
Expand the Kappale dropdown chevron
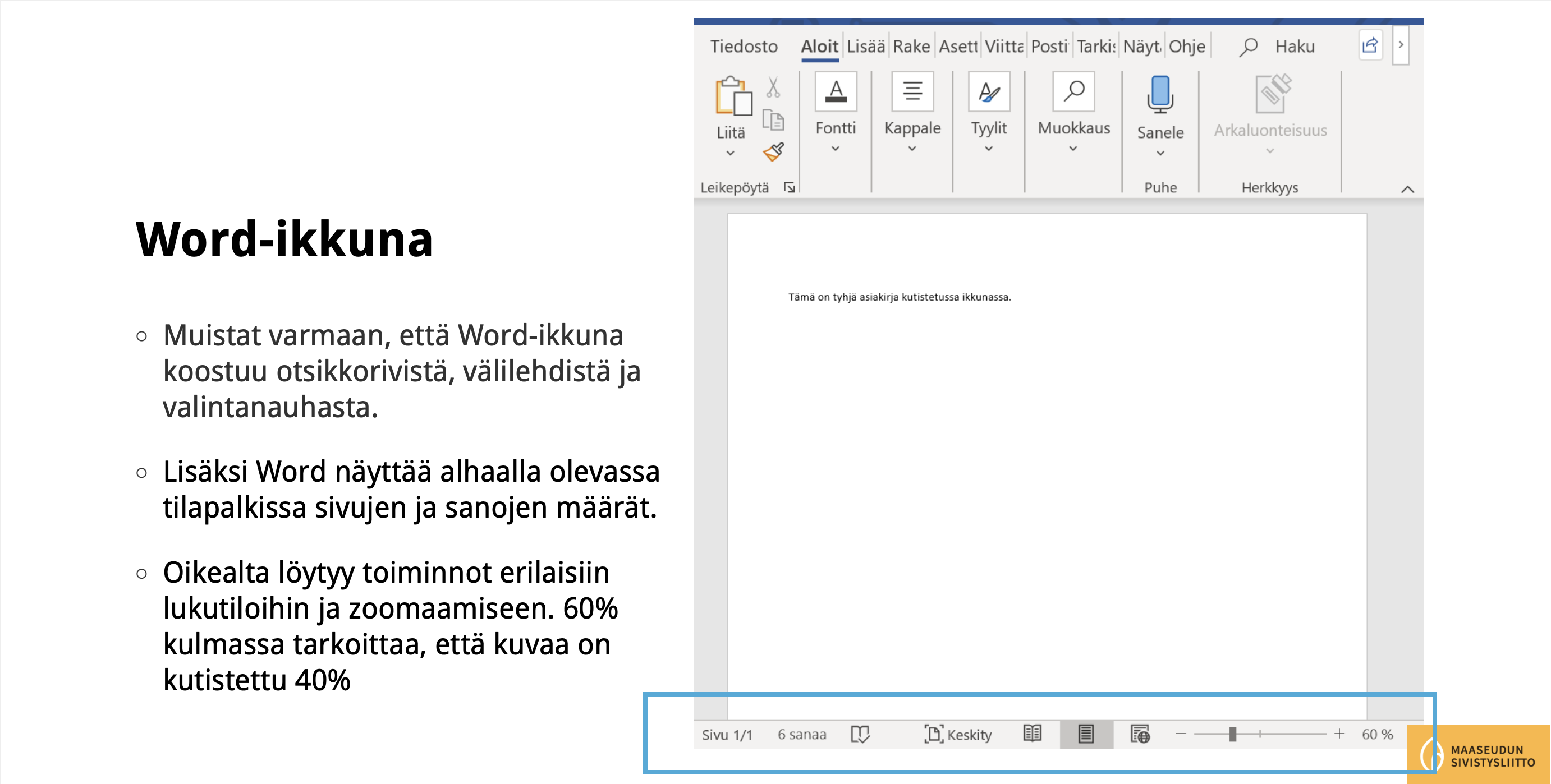point(912,149)
